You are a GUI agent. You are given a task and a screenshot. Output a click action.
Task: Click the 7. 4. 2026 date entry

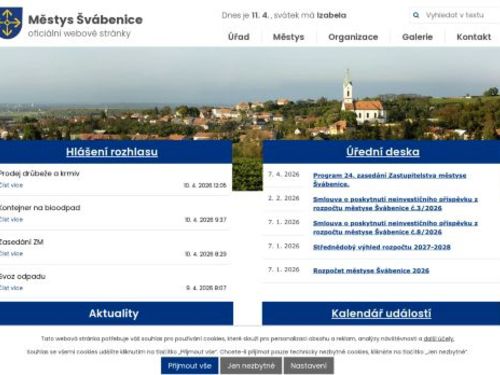point(284,174)
